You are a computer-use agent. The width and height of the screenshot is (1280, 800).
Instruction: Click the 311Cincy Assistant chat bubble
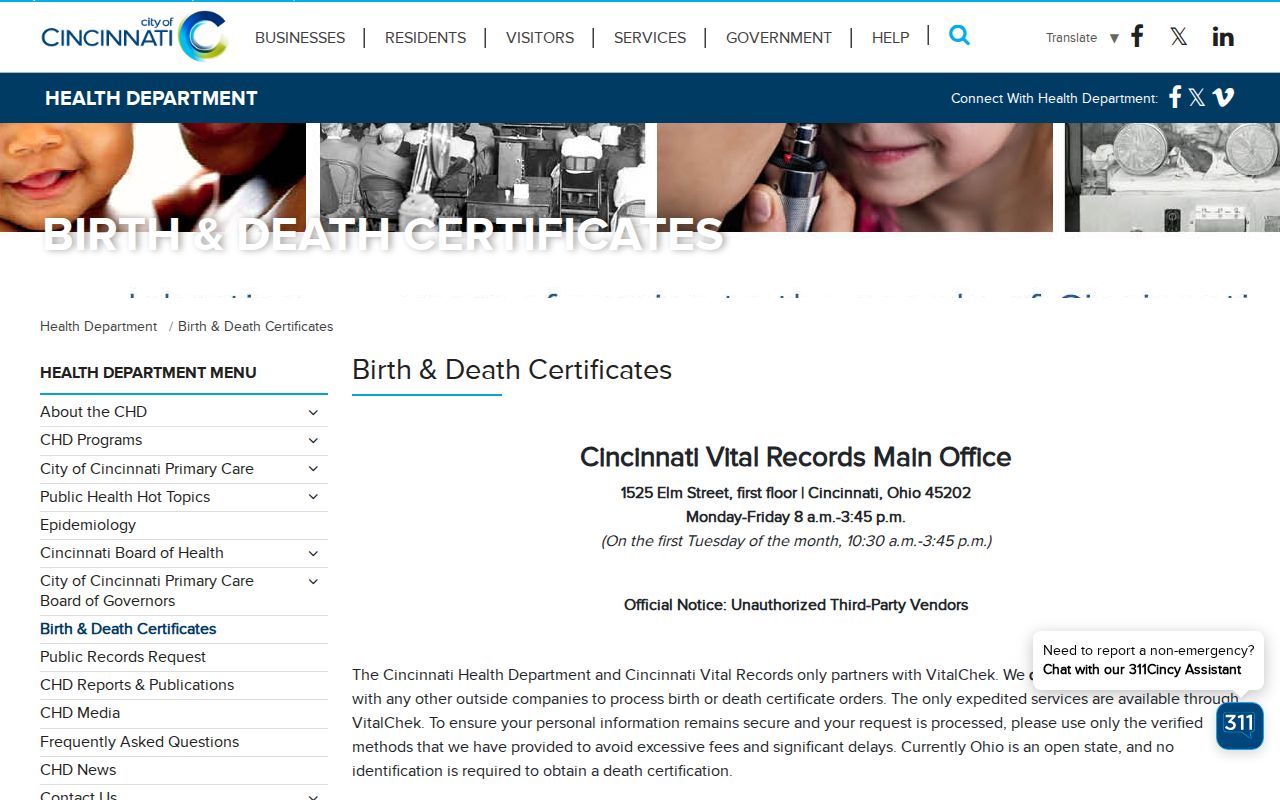[1148, 660]
